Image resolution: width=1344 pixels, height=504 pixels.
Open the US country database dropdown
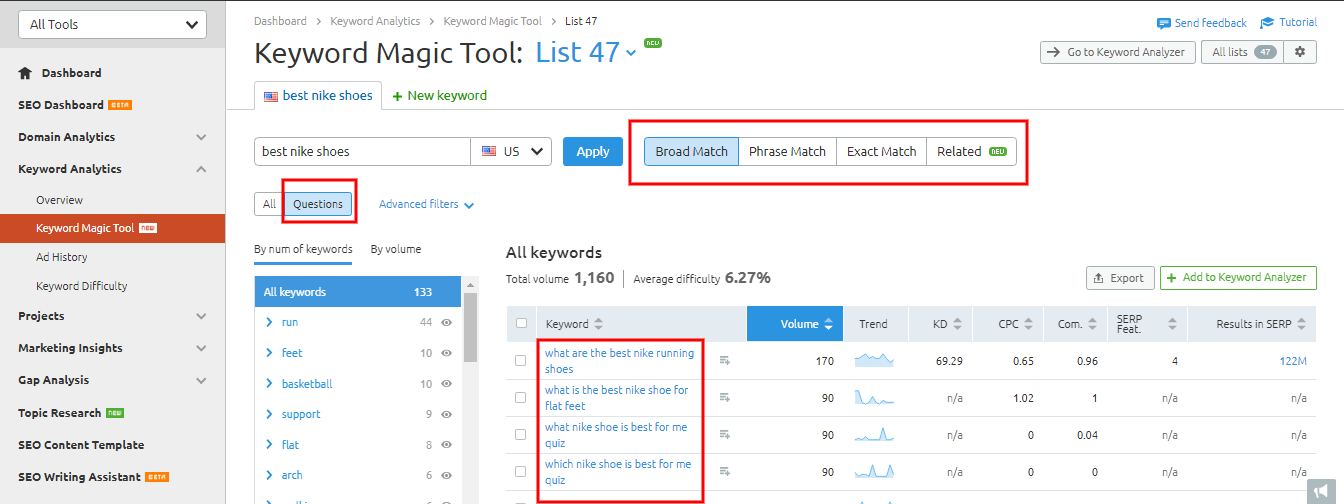coord(511,152)
